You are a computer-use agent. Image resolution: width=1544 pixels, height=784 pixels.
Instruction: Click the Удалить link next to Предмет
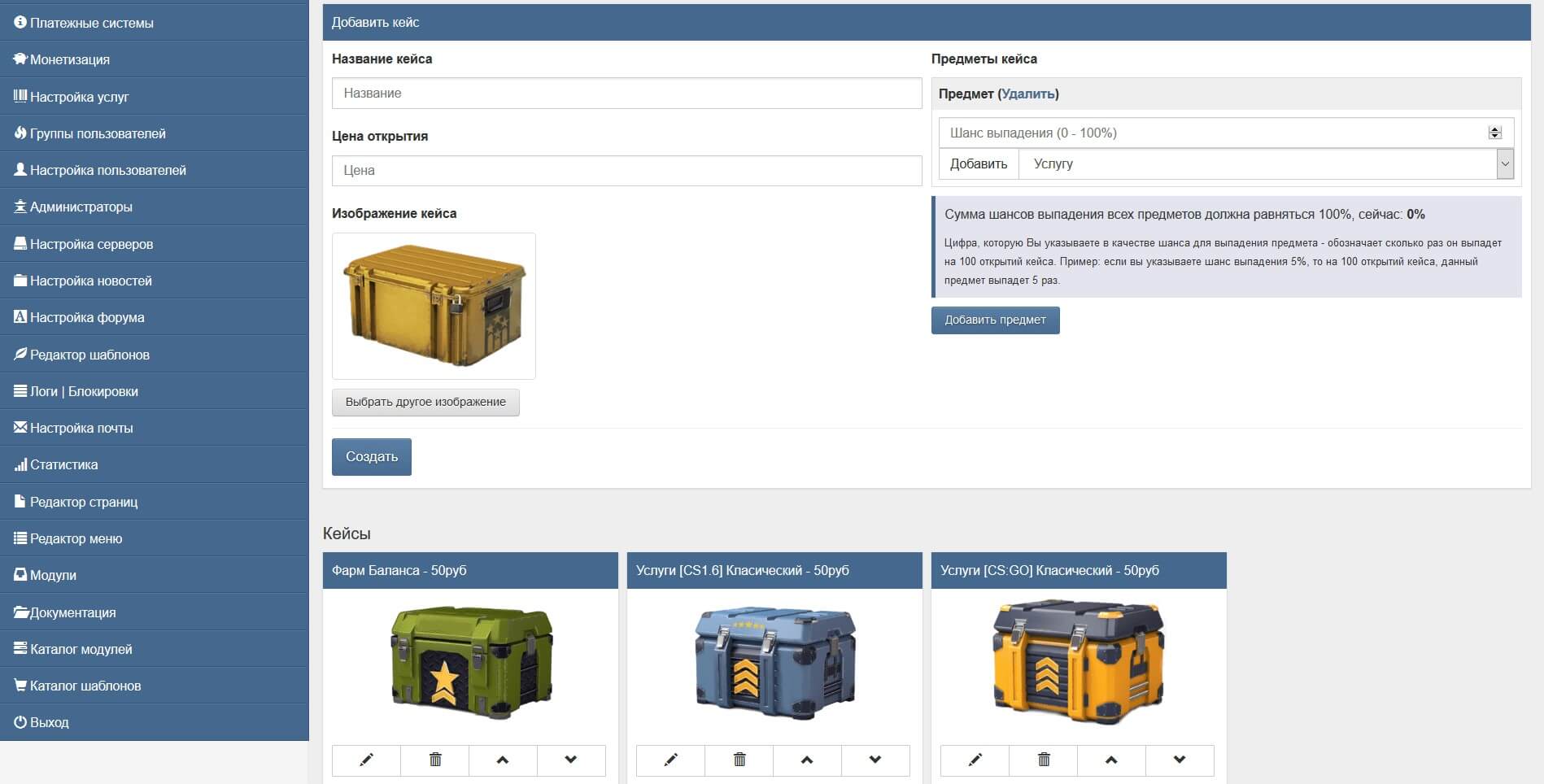point(1027,94)
